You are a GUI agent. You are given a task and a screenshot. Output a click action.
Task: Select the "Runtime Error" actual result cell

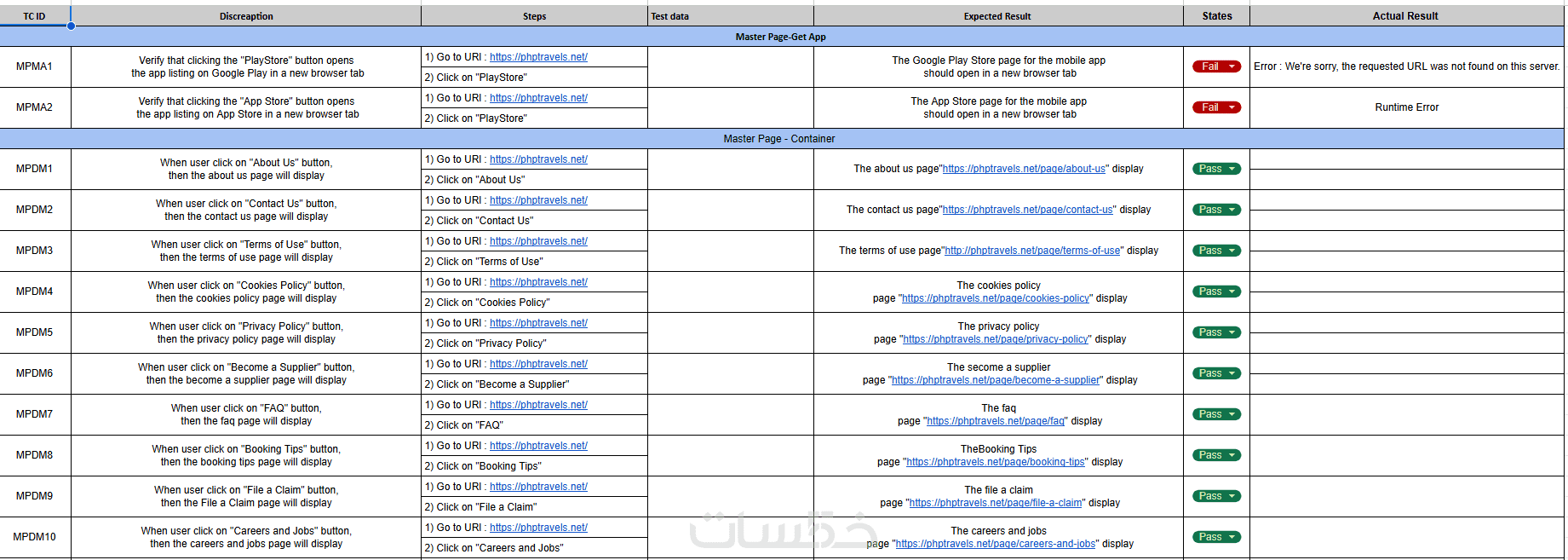pos(1406,107)
